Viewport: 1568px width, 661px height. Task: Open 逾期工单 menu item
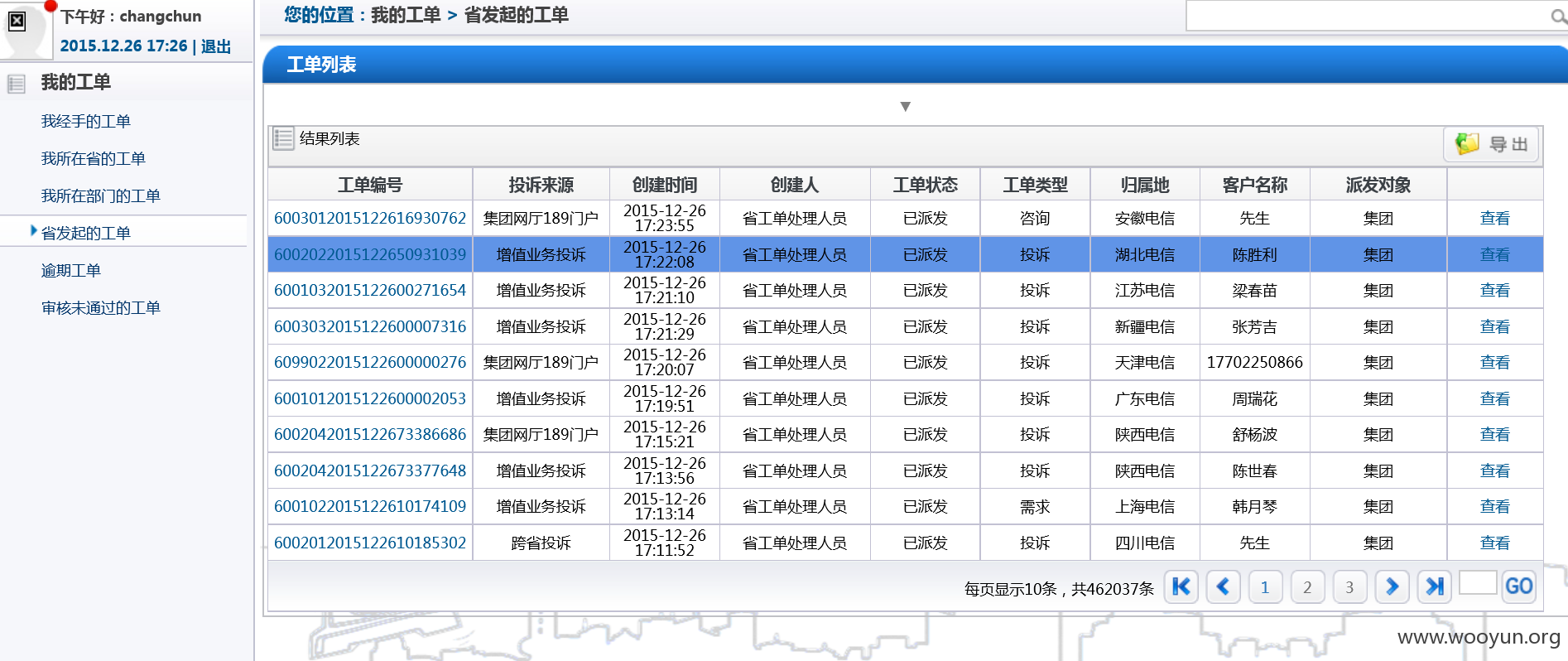click(x=71, y=270)
